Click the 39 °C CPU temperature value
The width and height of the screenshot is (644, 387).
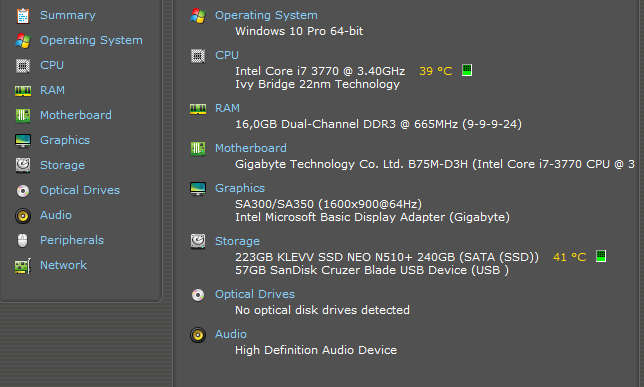click(435, 71)
